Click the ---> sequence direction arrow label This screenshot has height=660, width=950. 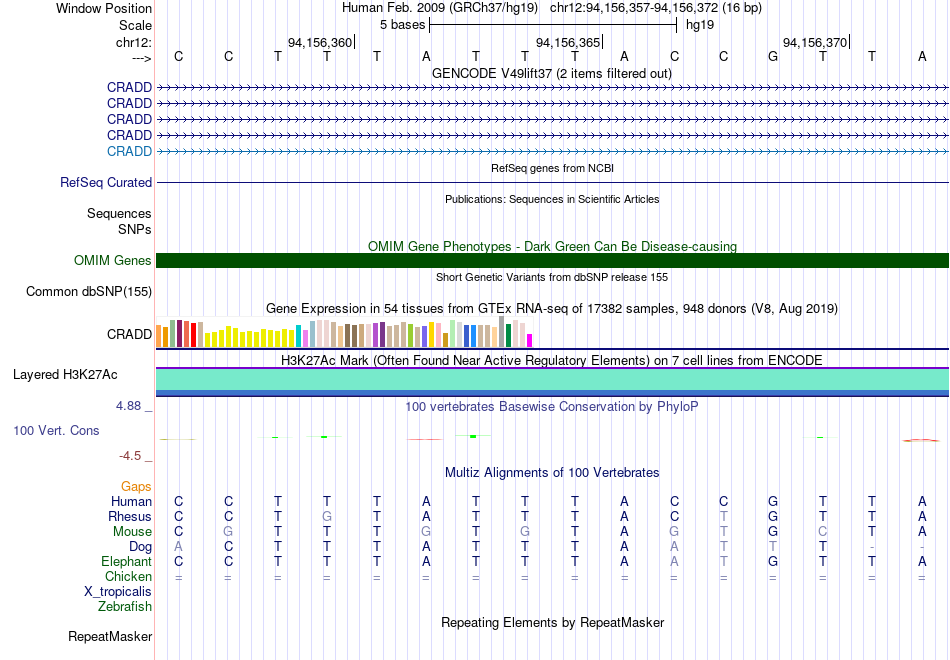[141, 58]
